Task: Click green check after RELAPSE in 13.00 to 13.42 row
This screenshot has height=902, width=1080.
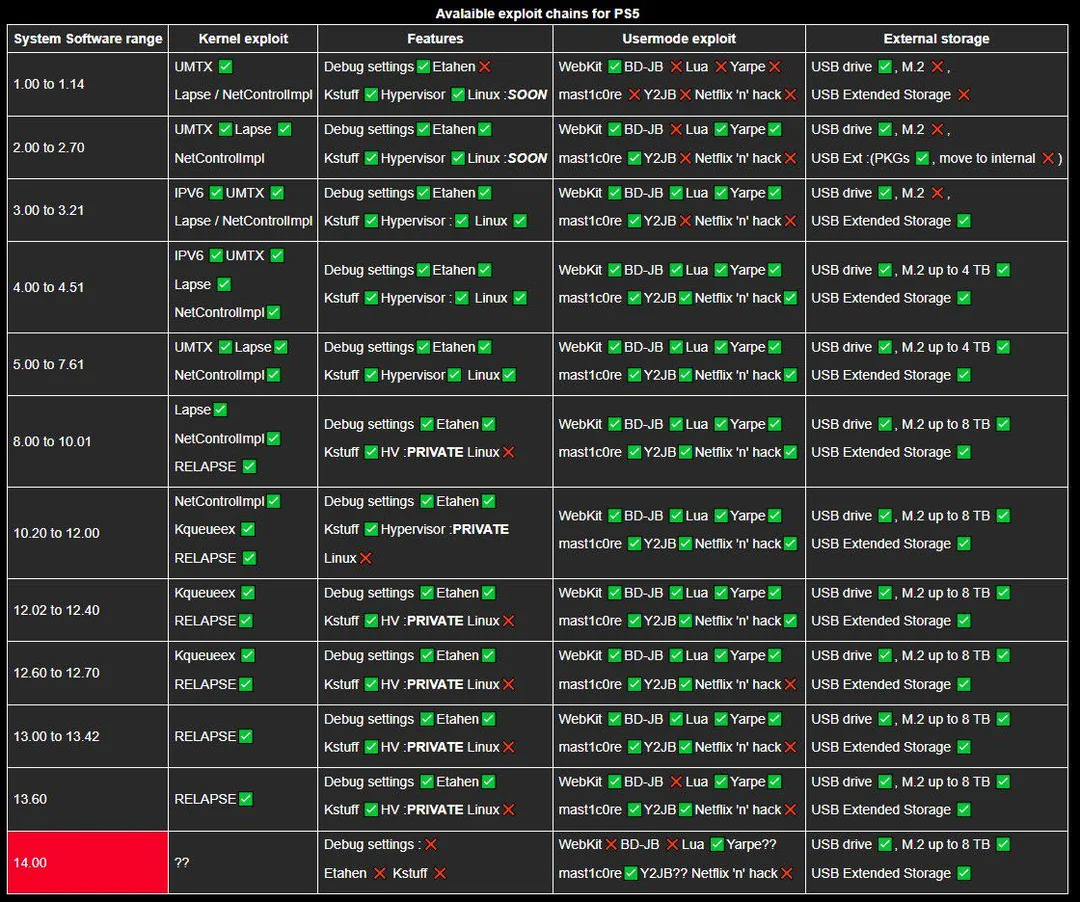Action: click(245, 737)
